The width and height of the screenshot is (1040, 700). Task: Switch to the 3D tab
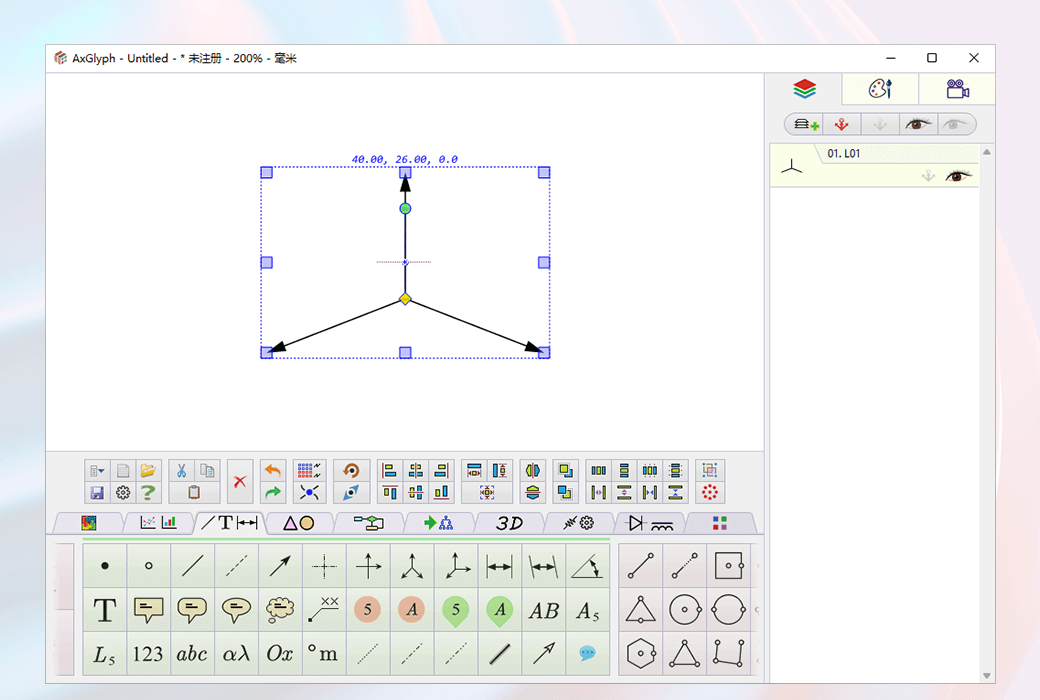(509, 524)
